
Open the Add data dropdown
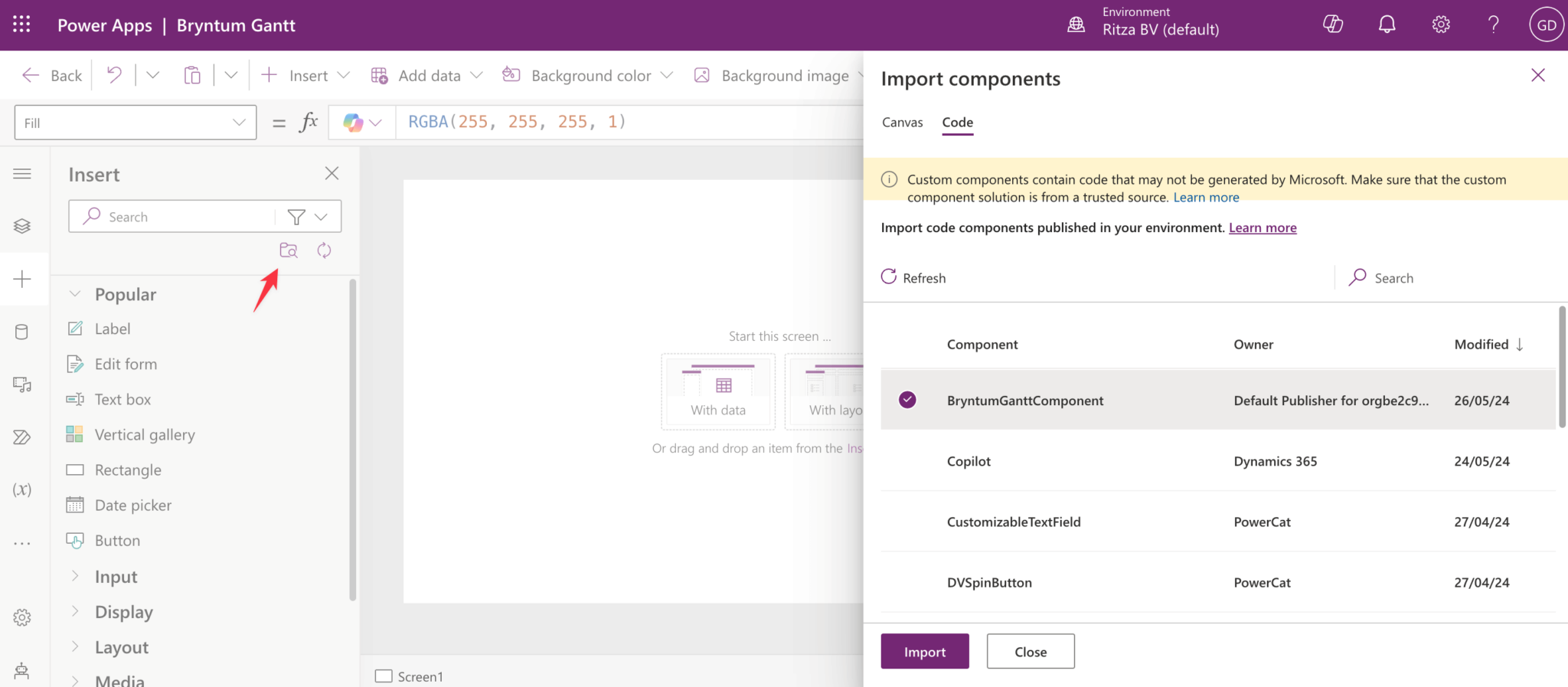coord(427,75)
